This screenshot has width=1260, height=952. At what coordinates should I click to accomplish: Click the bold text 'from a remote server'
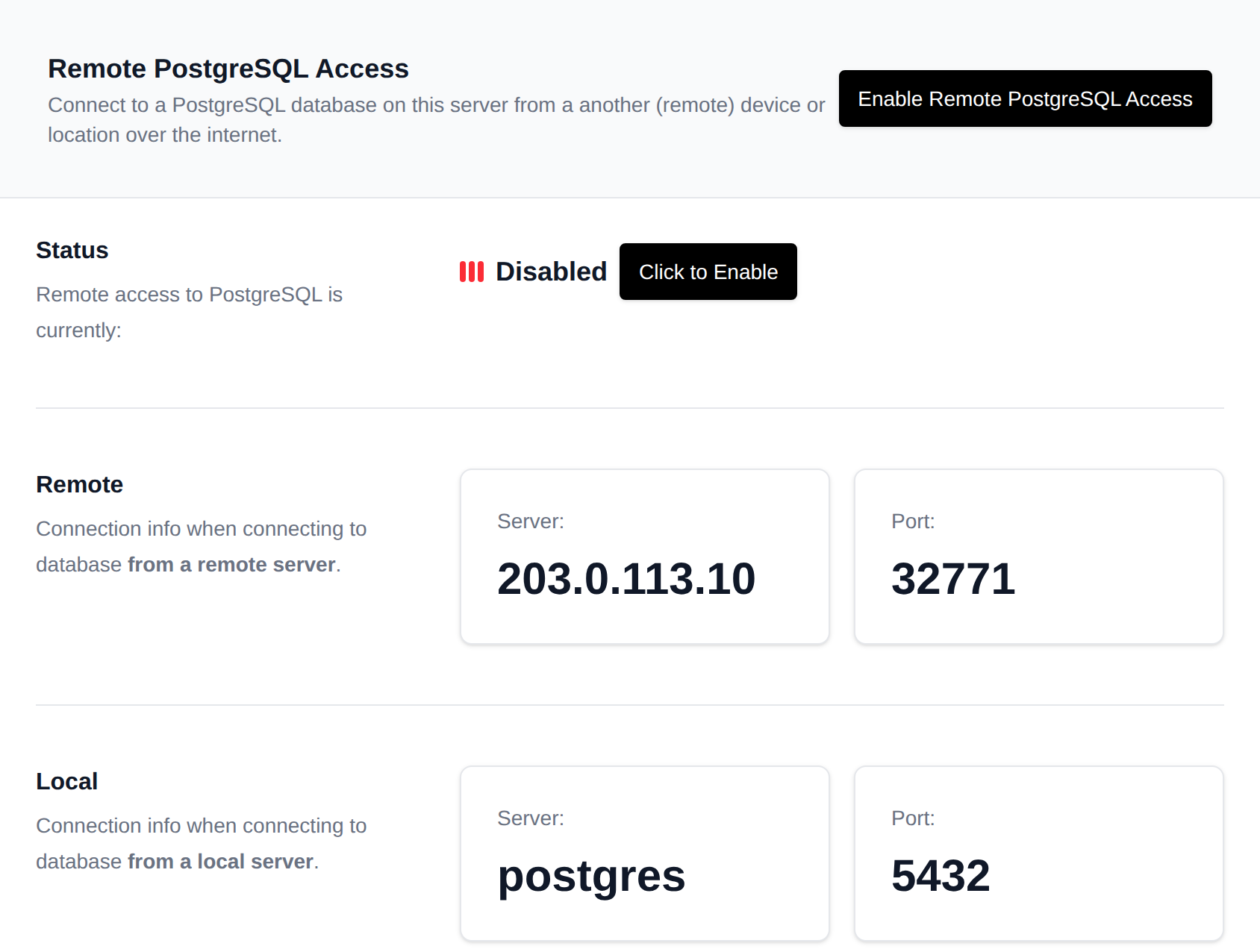pyautogui.click(x=231, y=565)
